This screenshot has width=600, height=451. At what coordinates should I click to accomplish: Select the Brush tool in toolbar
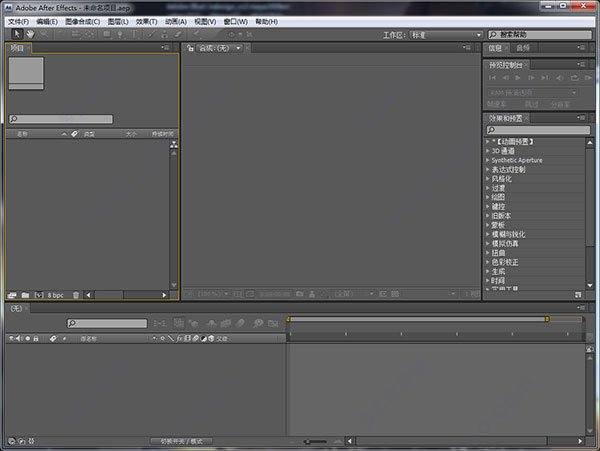[152, 34]
